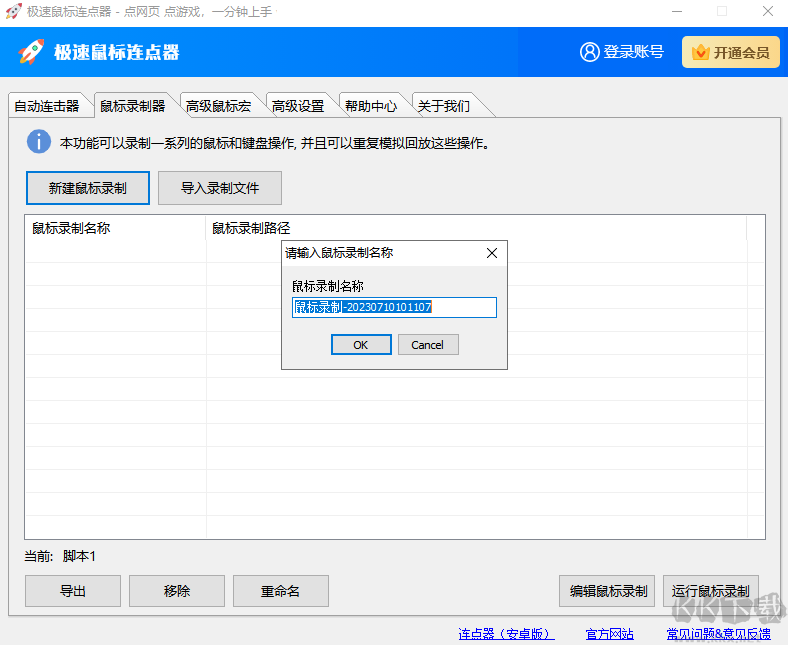Click 编辑鼠标录制 button
Image resolution: width=788 pixels, height=645 pixels.
tap(607, 591)
